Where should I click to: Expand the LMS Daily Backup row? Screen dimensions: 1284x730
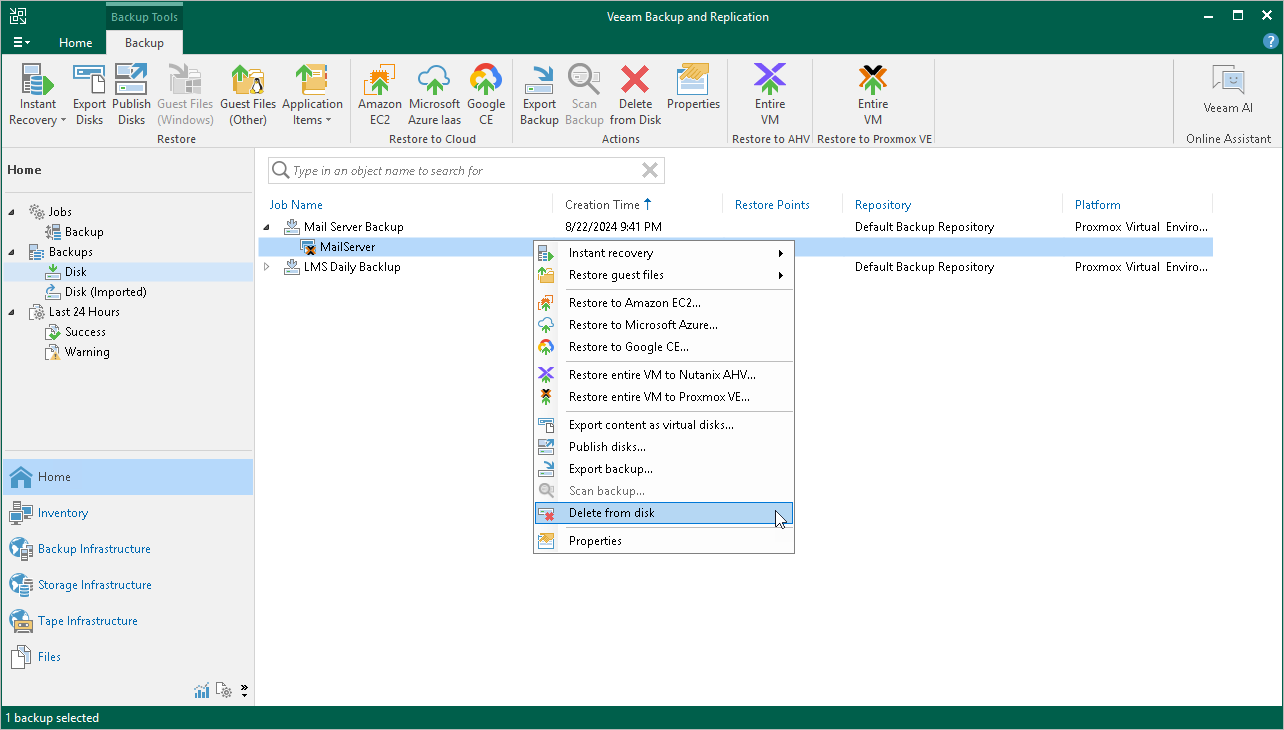coord(267,267)
